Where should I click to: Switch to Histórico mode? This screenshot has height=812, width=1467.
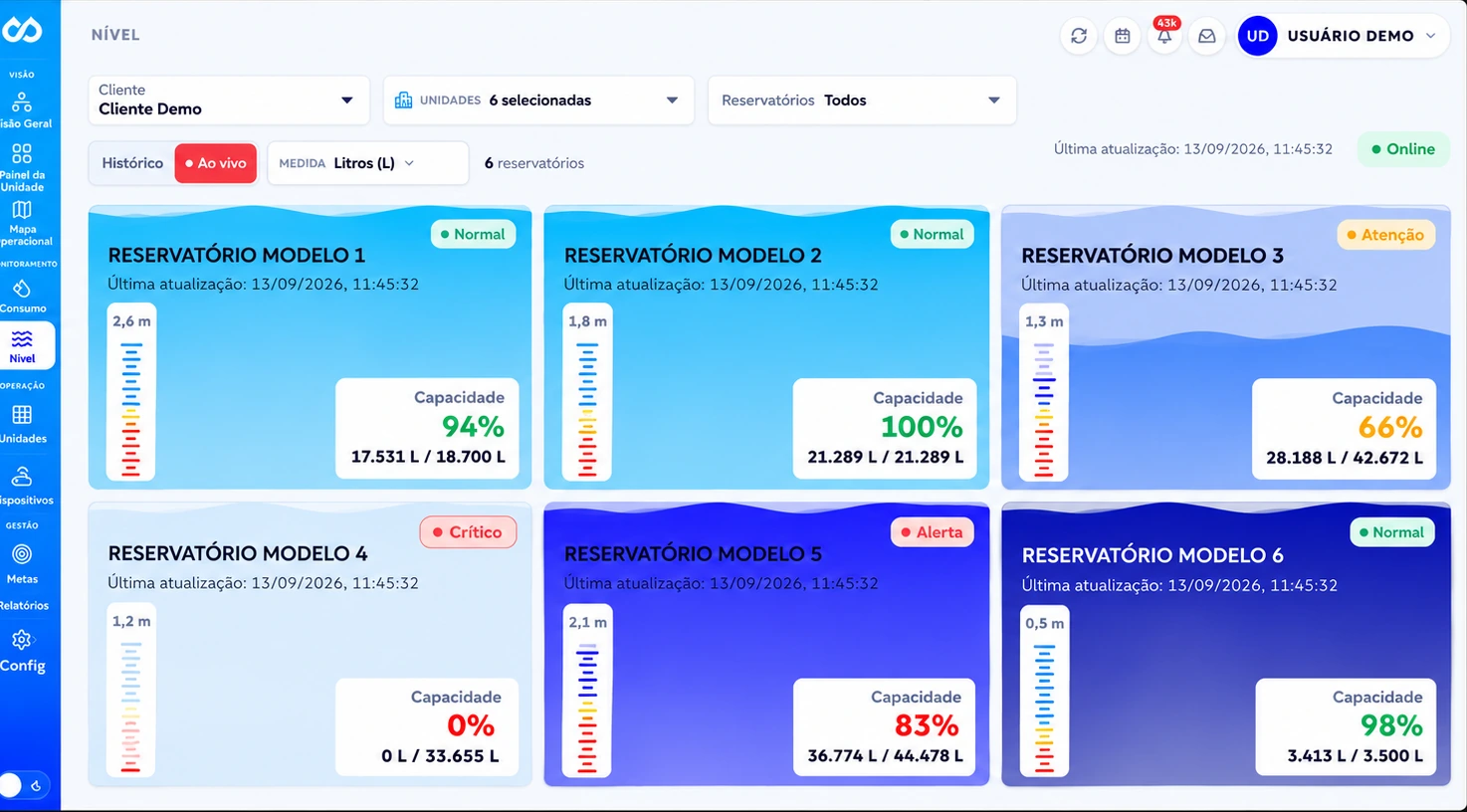tap(132, 163)
